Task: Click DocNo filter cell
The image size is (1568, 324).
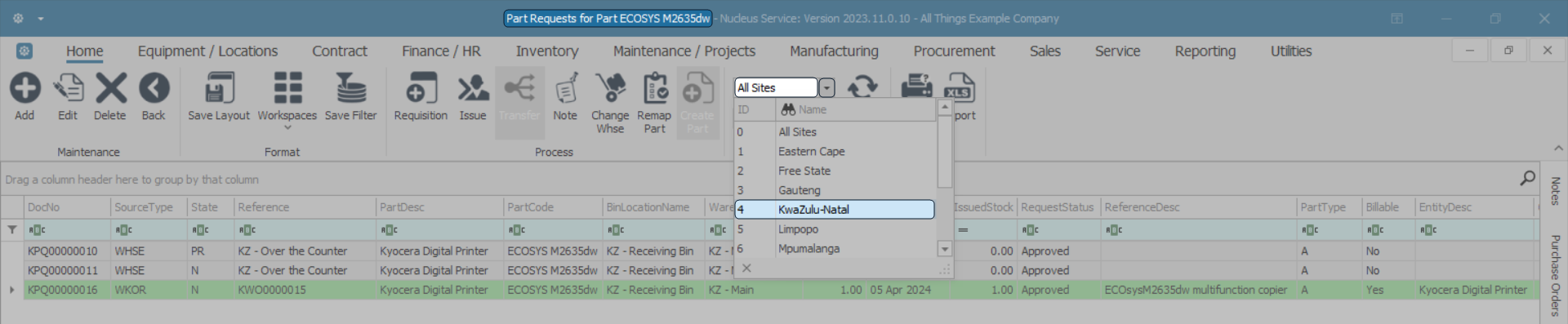Action: (66, 230)
